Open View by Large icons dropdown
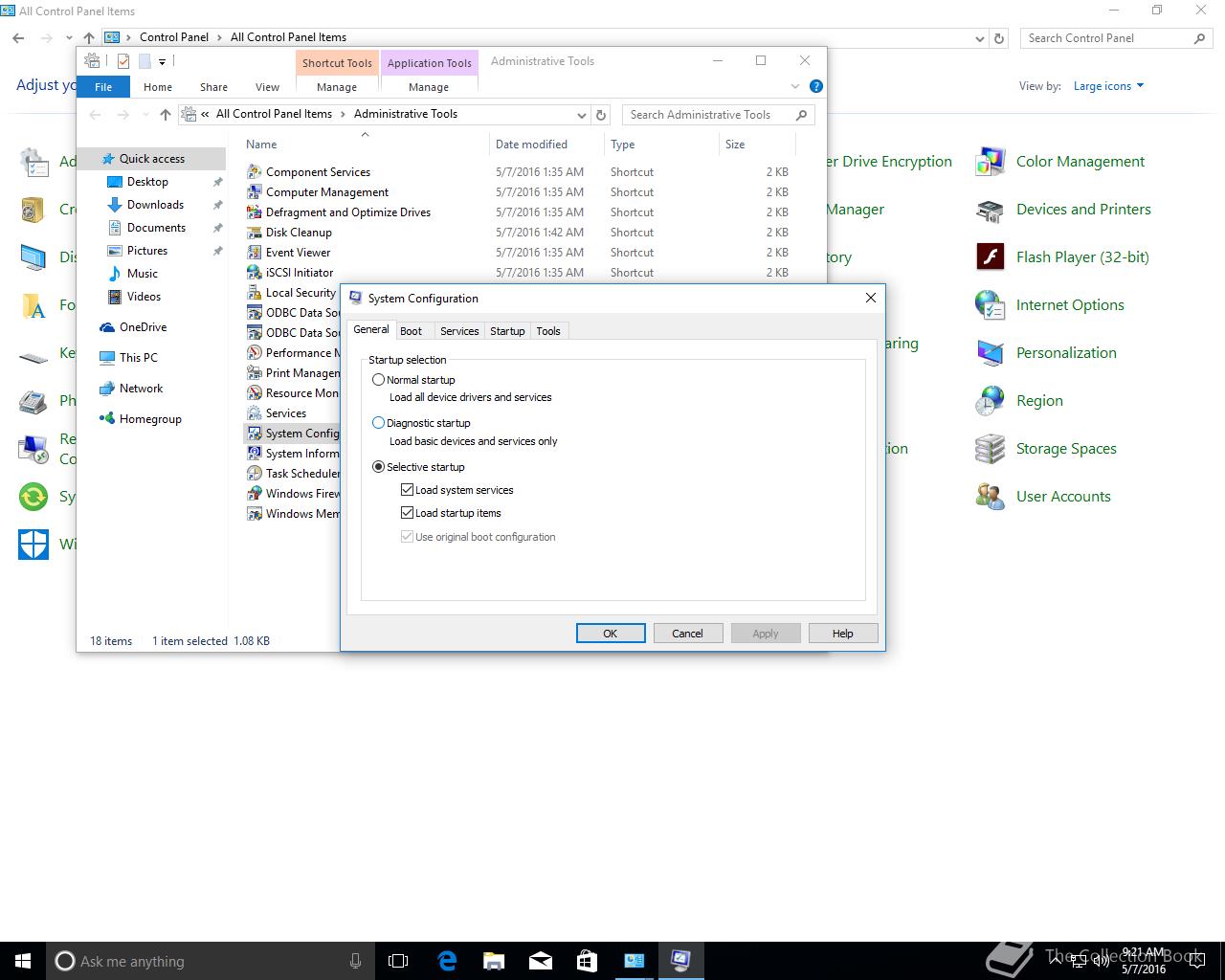1225x980 pixels. 1108,86
